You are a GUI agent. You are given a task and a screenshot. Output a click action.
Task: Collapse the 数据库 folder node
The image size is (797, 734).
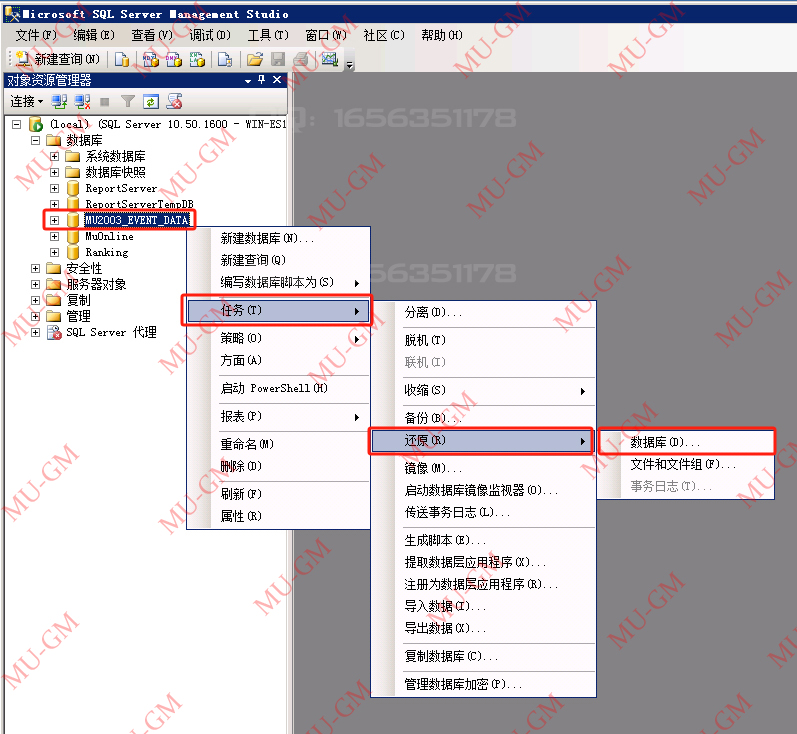pos(35,140)
